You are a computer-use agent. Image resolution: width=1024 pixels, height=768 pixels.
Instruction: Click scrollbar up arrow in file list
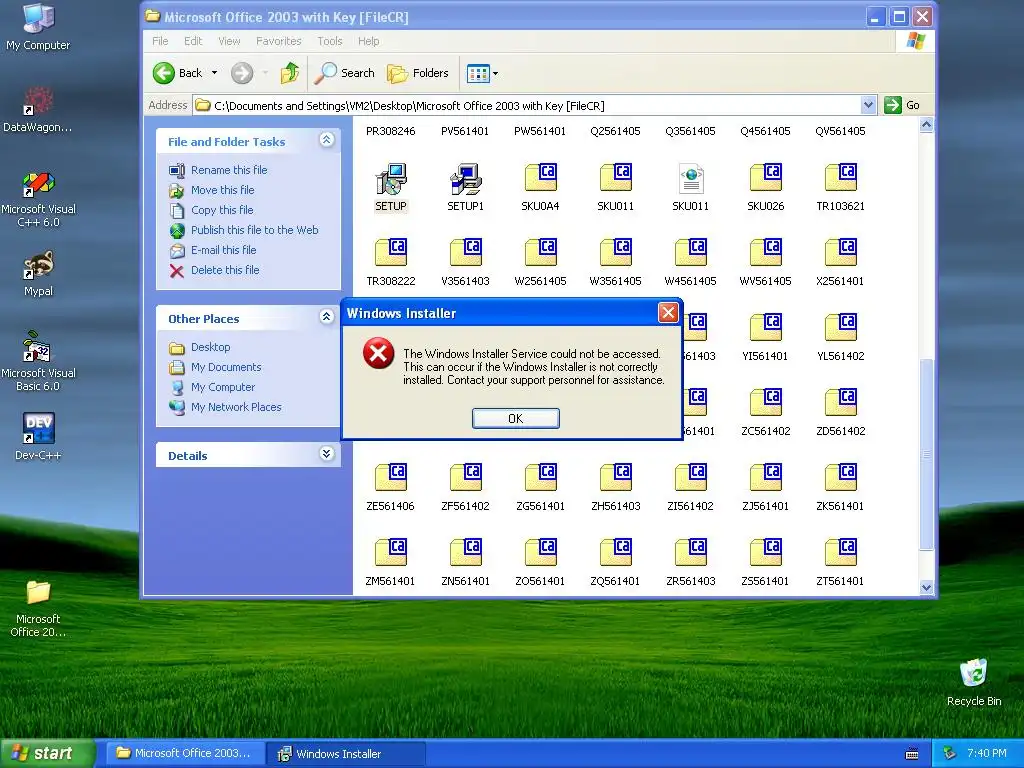(x=926, y=125)
